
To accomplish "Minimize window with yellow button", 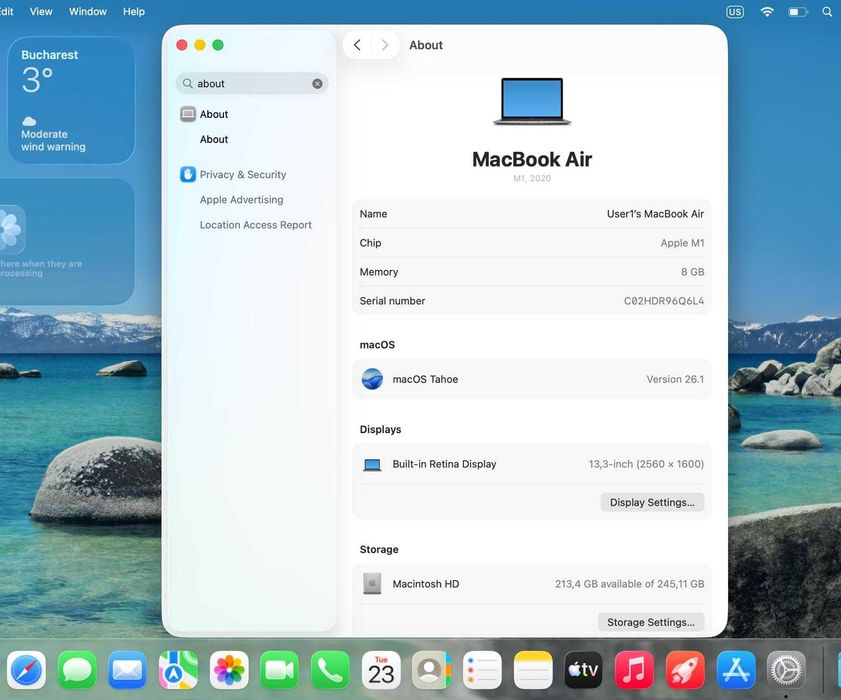I will pos(200,45).
